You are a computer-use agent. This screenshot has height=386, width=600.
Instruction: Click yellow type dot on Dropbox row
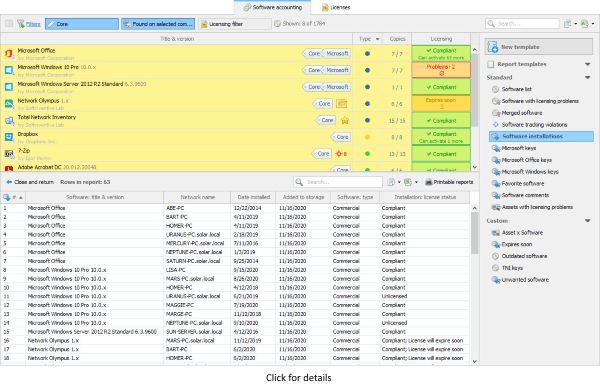click(367, 137)
